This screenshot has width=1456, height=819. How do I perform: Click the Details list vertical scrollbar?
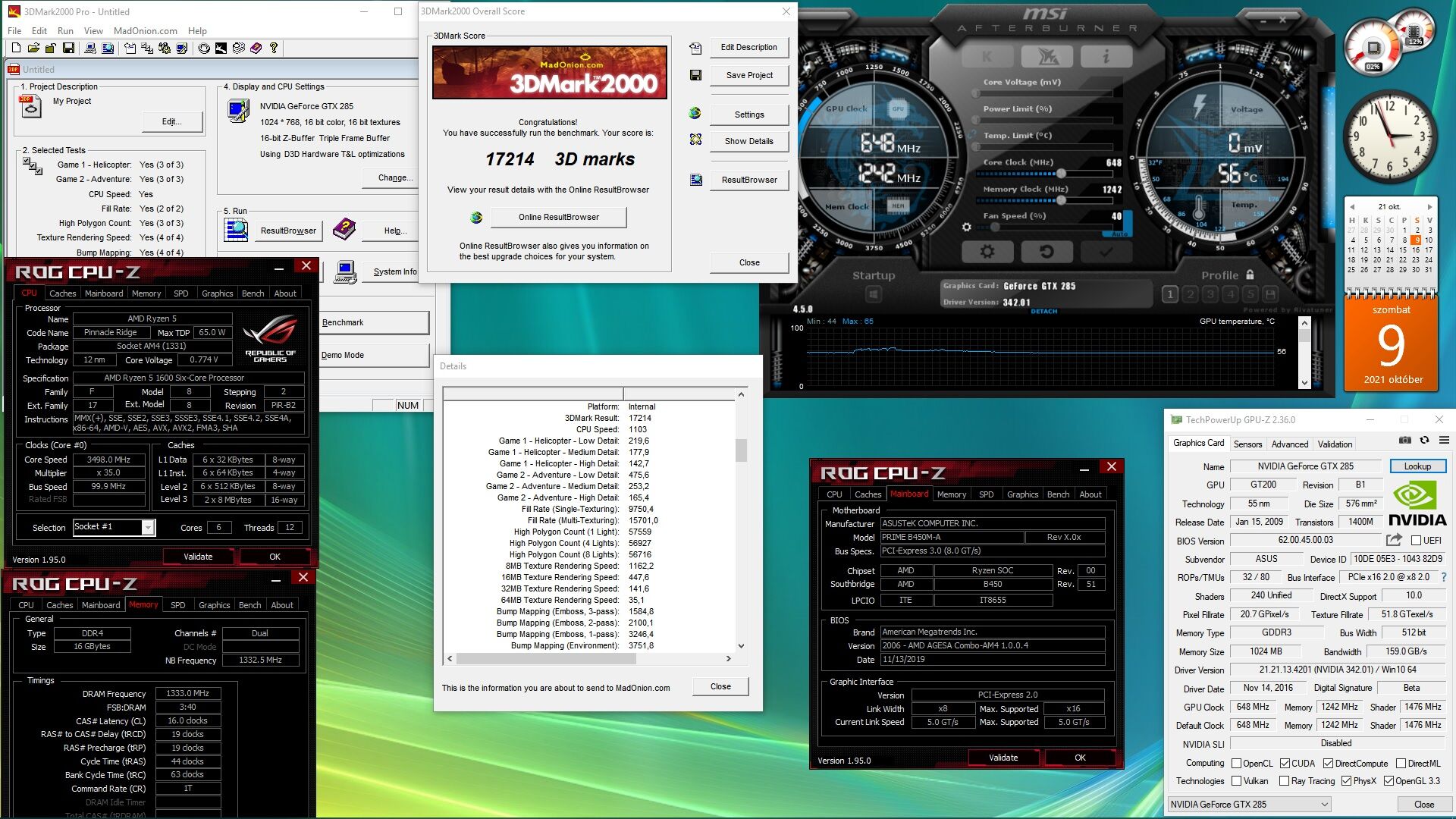(741, 520)
